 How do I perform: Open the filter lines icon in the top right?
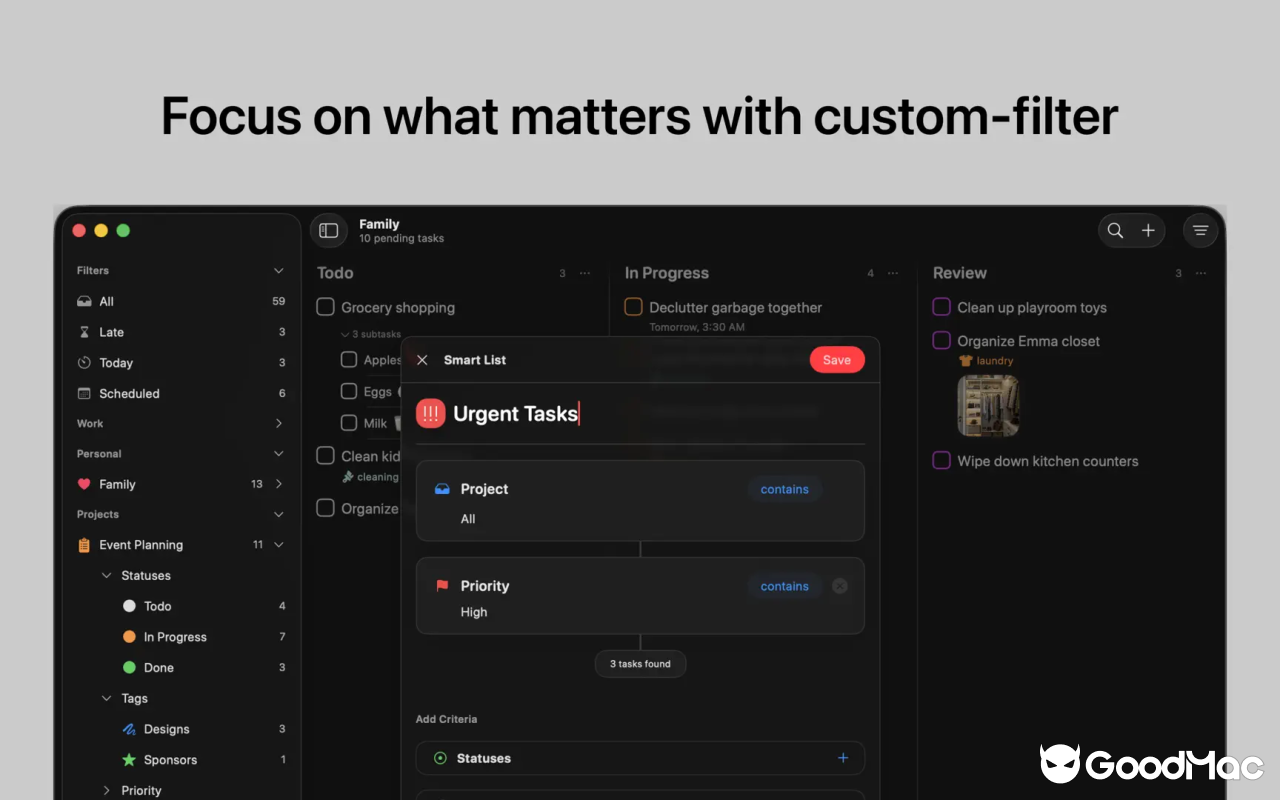pos(1200,231)
